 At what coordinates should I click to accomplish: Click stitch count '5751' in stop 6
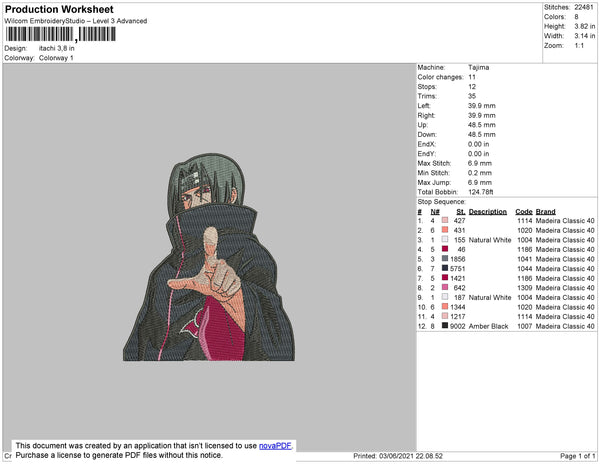tap(458, 269)
